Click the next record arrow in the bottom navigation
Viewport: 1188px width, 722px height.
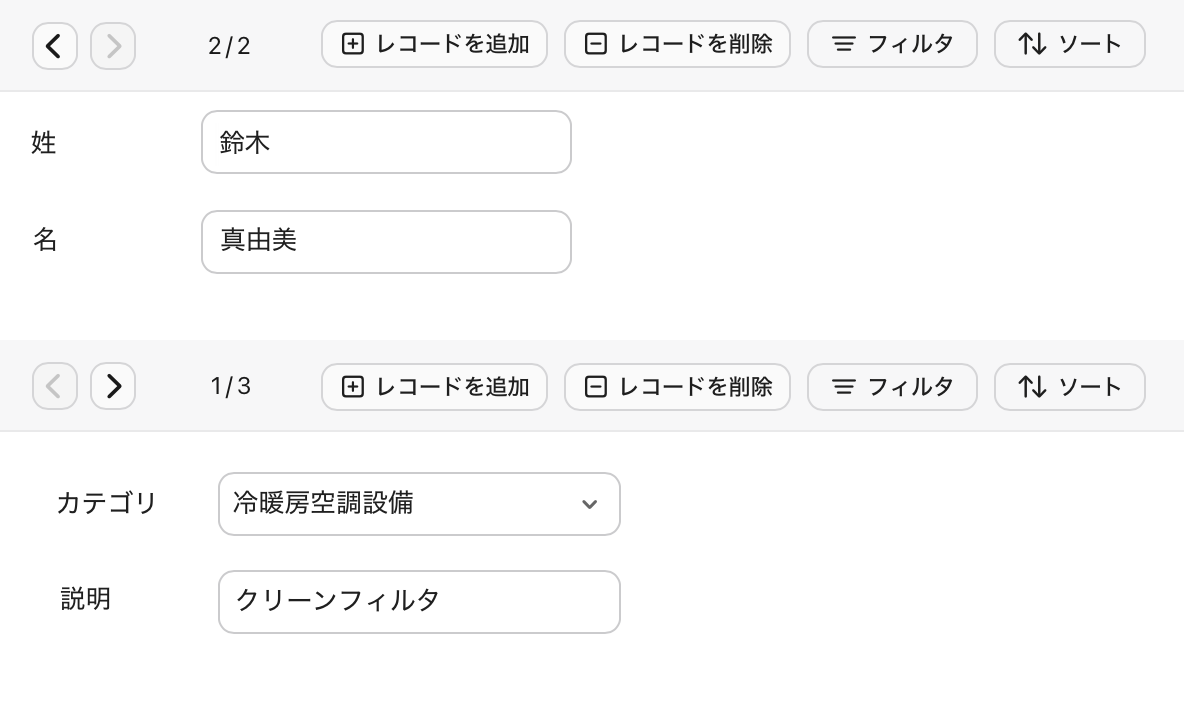[113, 386]
